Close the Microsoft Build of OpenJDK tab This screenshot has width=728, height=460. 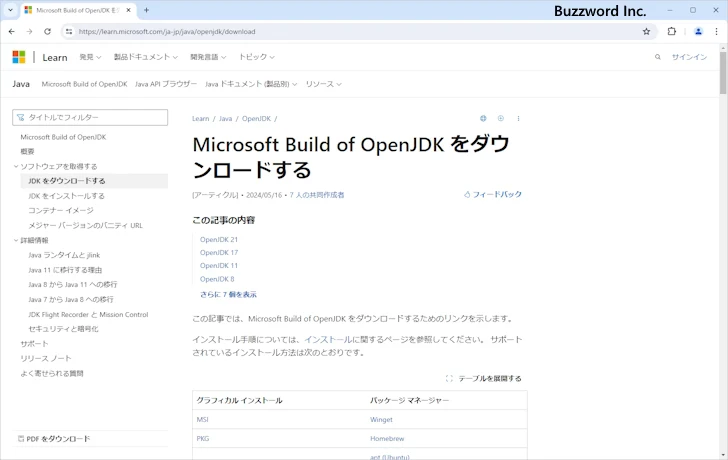(x=129, y=10)
